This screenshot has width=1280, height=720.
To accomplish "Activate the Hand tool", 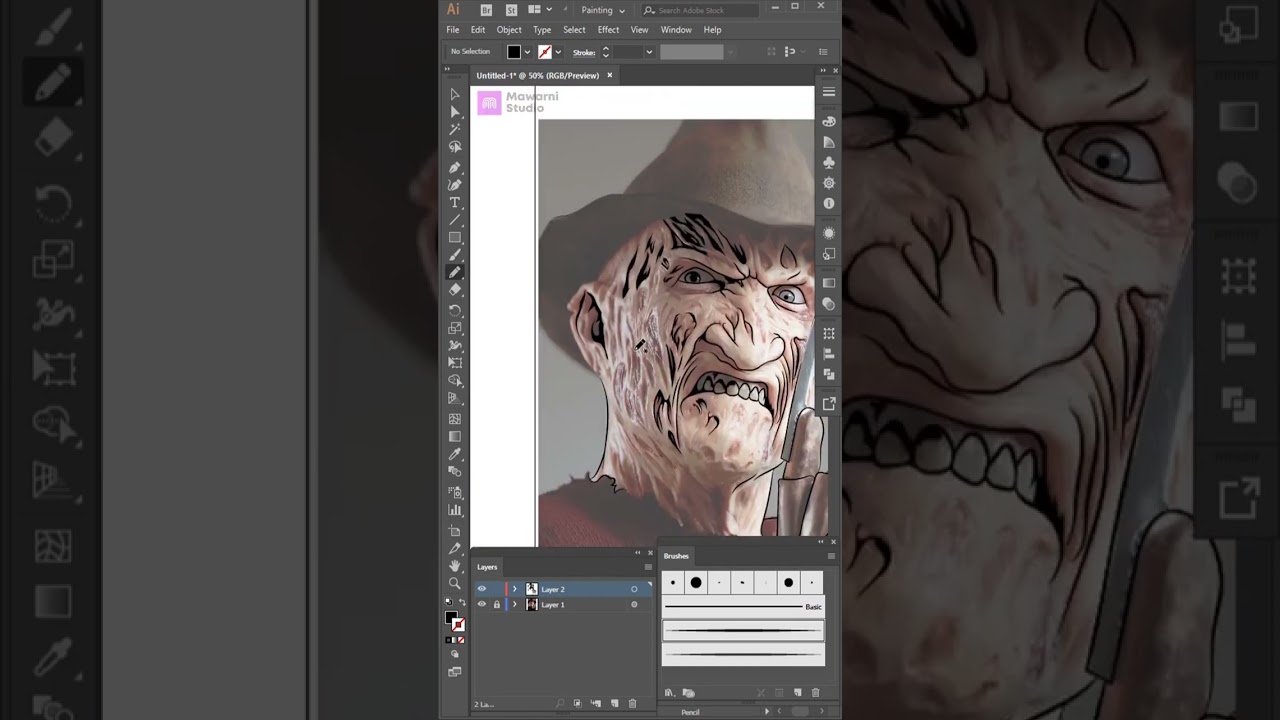I will (455, 566).
